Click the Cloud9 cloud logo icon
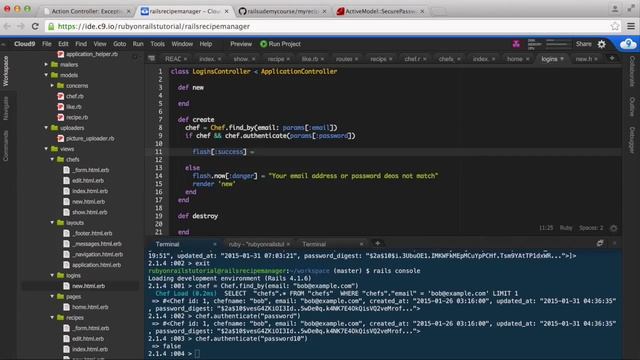This screenshot has height=360, width=640. point(628,44)
